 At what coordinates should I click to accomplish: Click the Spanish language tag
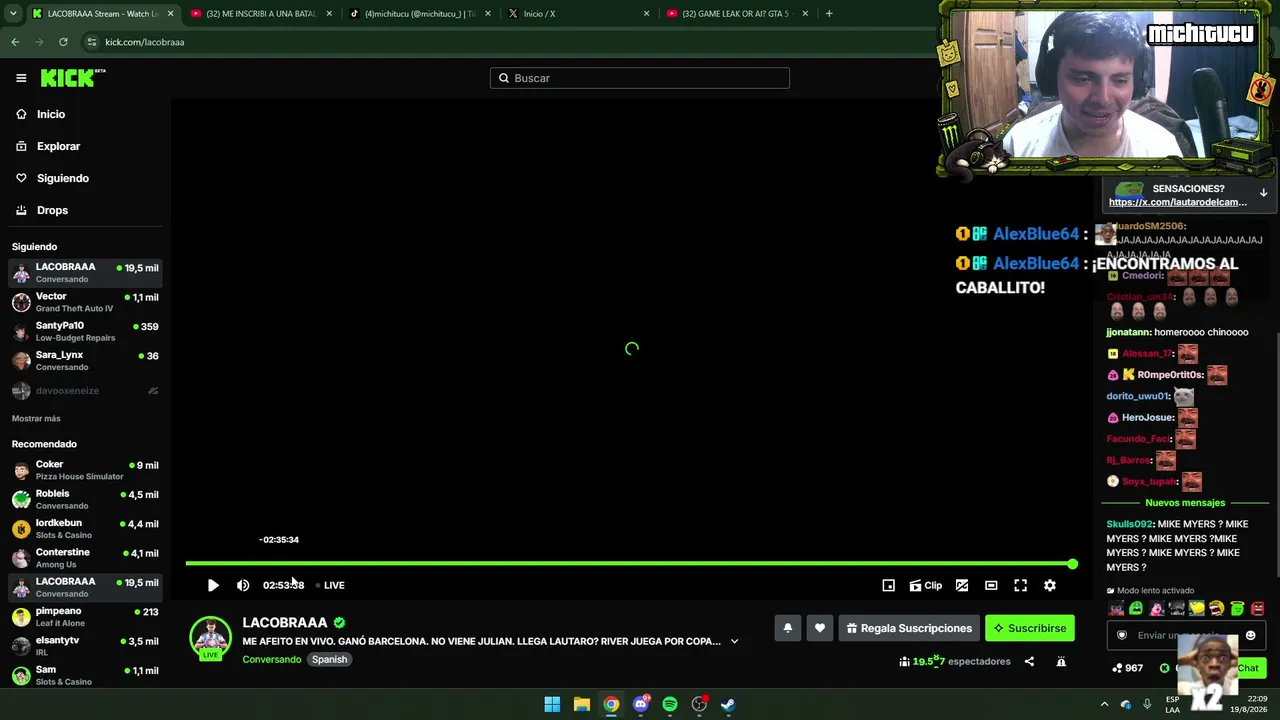[329, 660]
